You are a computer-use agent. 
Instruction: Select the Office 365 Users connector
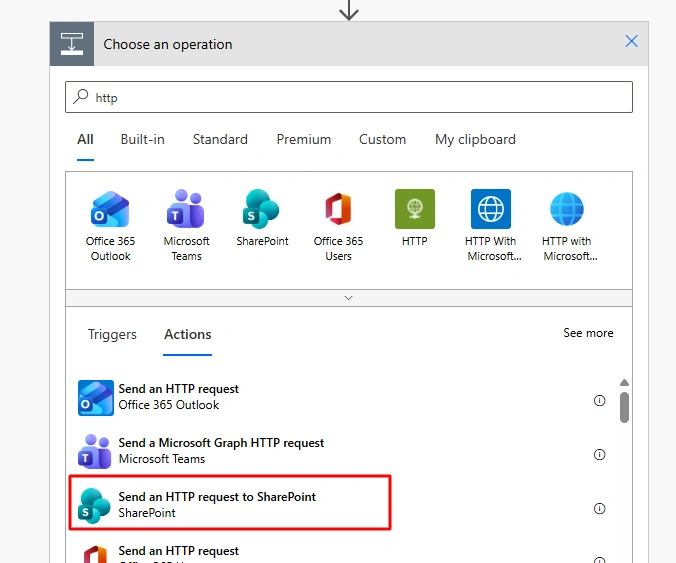click(338, 225)
